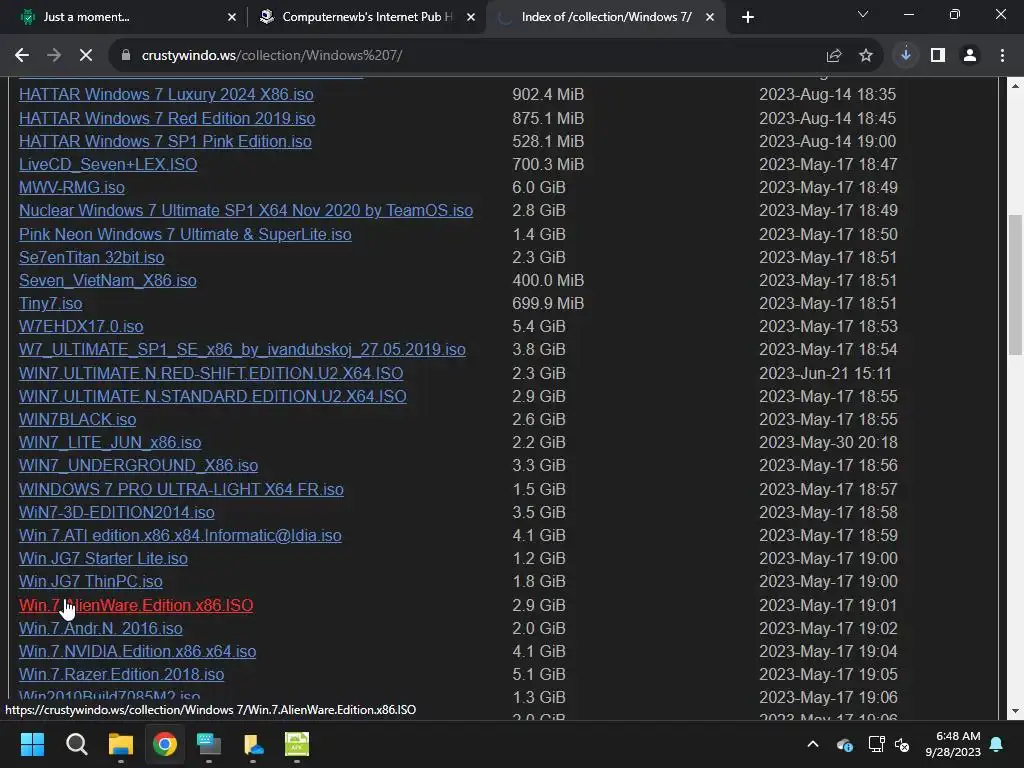
Task: Open the green APK taskbar app
Action: (x=297, y=744)
